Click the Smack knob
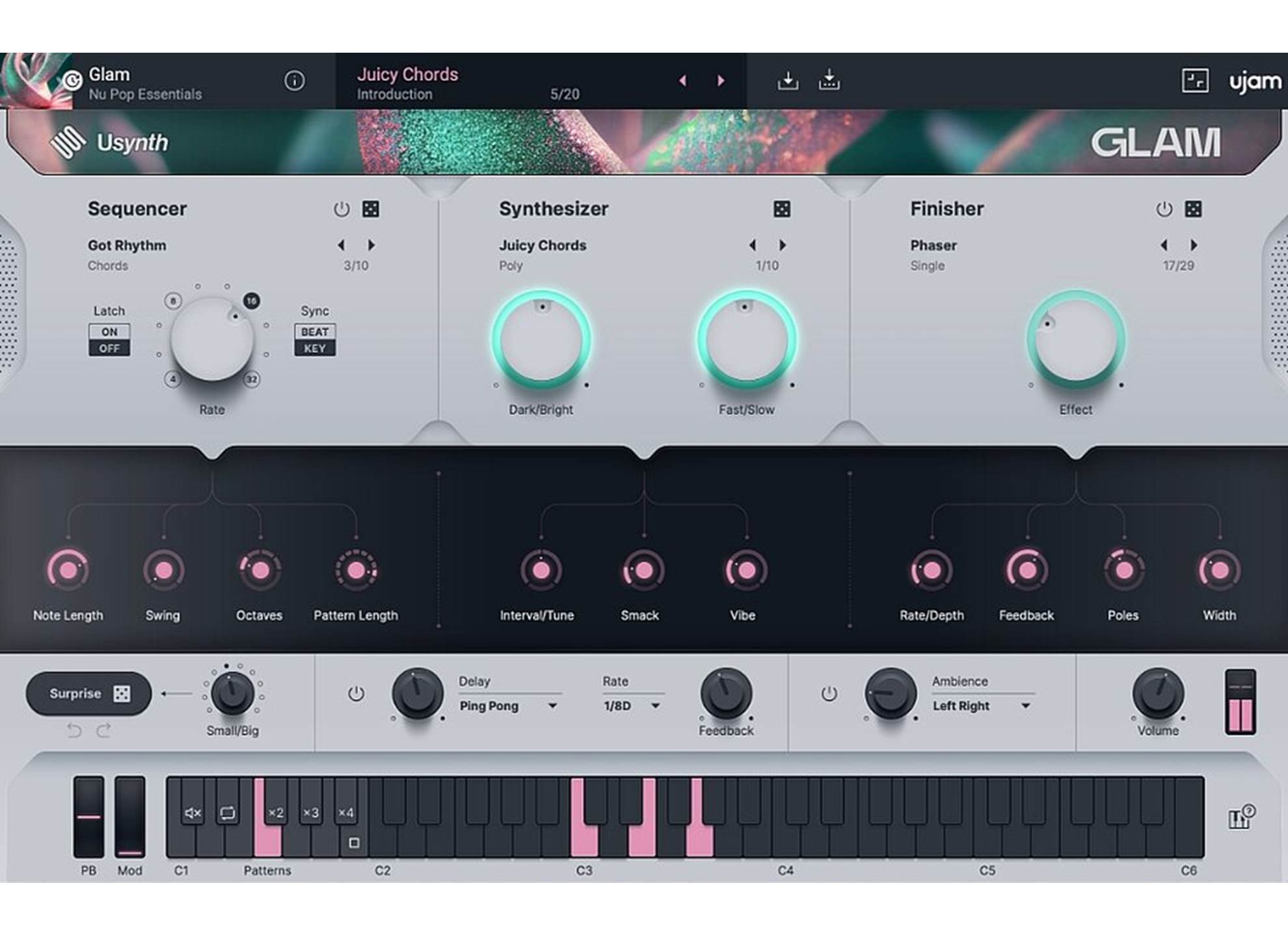Viewport: 1288px width, 937px height. coord(643,571)
